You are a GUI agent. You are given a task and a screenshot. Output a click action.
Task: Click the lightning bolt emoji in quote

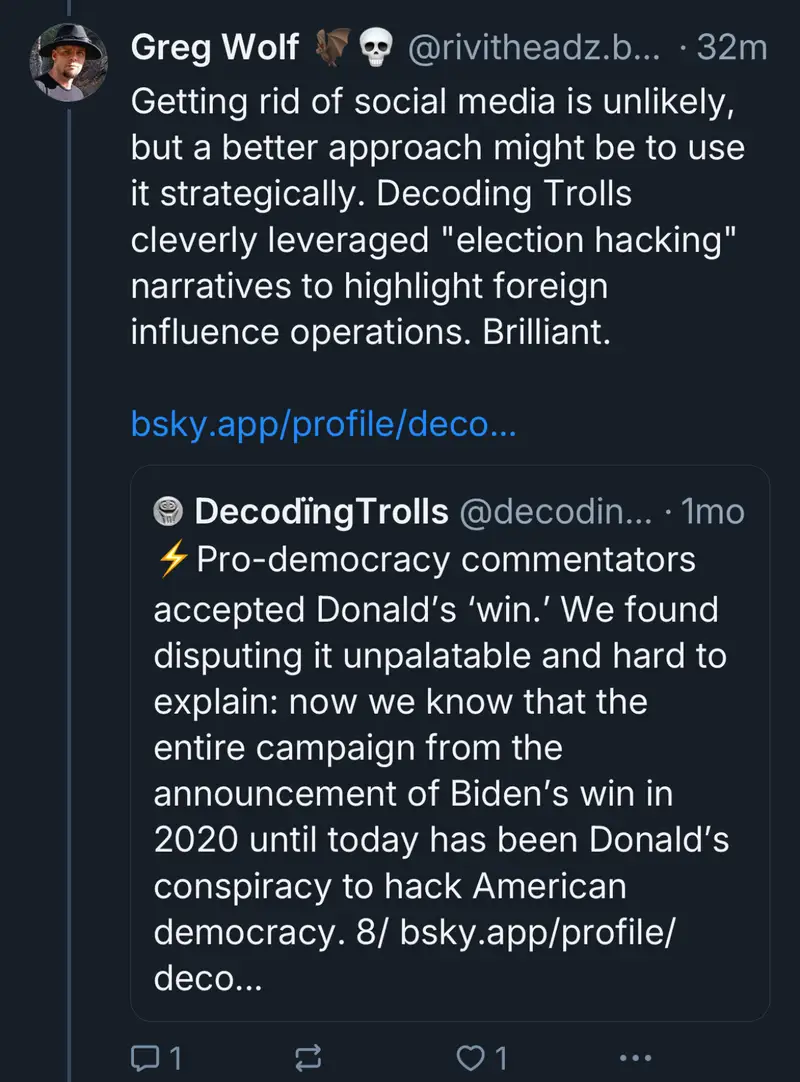174,560
